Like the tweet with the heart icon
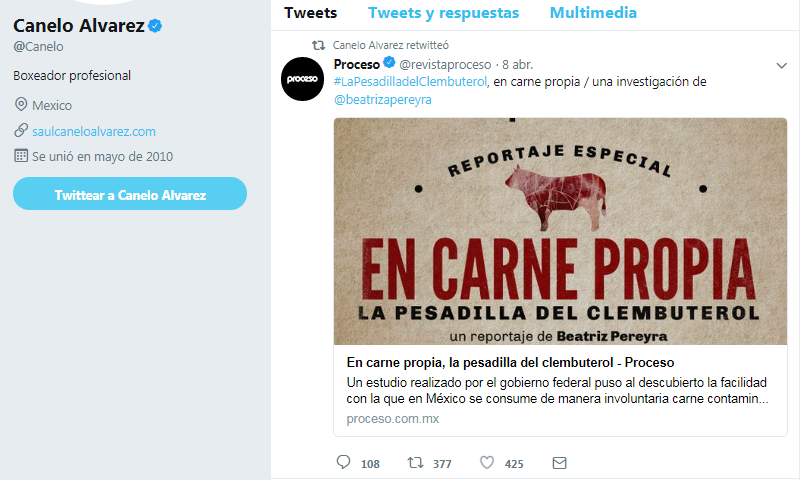 pos(487,463)
